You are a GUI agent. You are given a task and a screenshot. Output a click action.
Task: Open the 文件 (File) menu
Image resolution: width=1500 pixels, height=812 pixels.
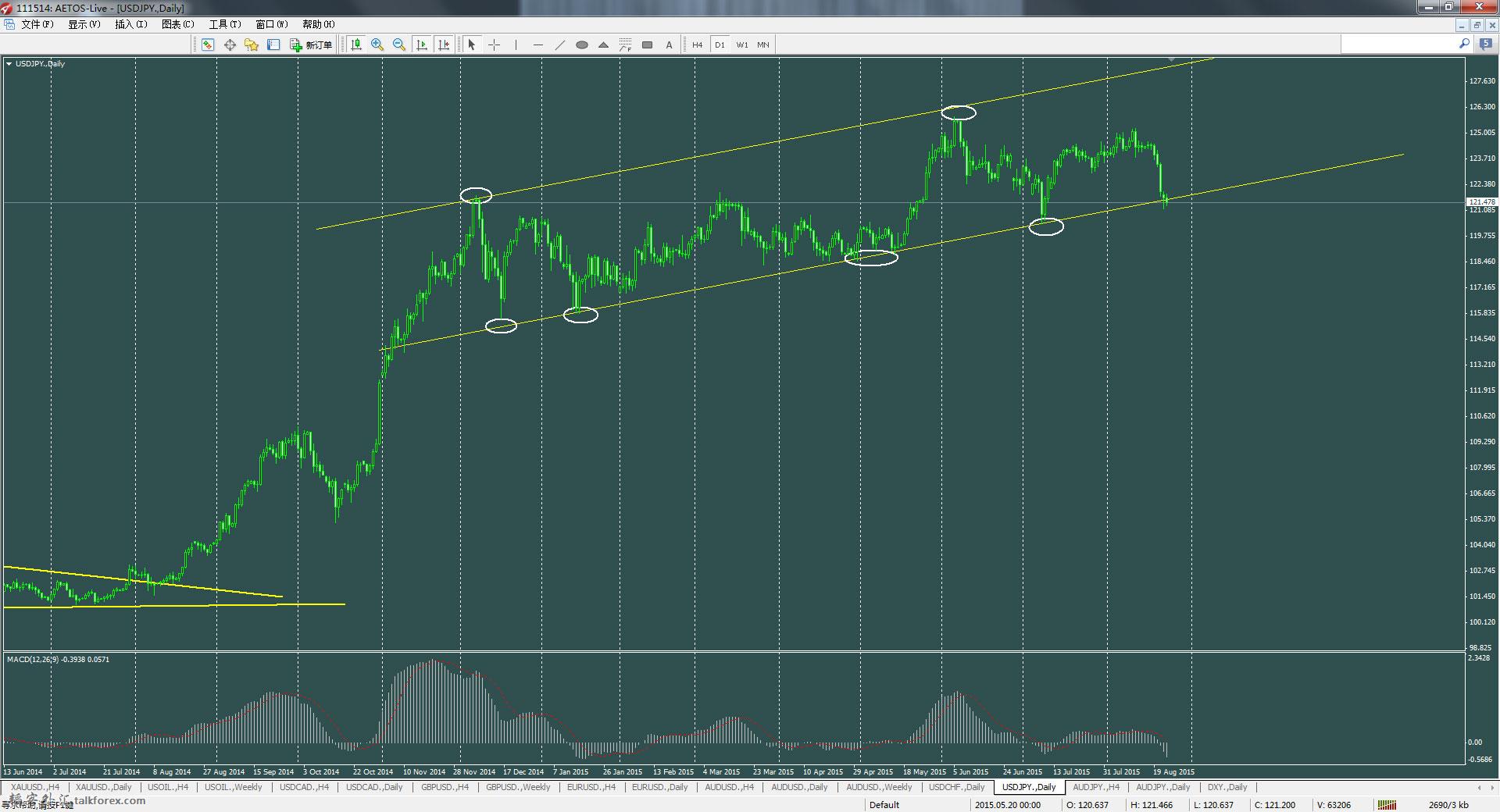(x=37, y=24)
